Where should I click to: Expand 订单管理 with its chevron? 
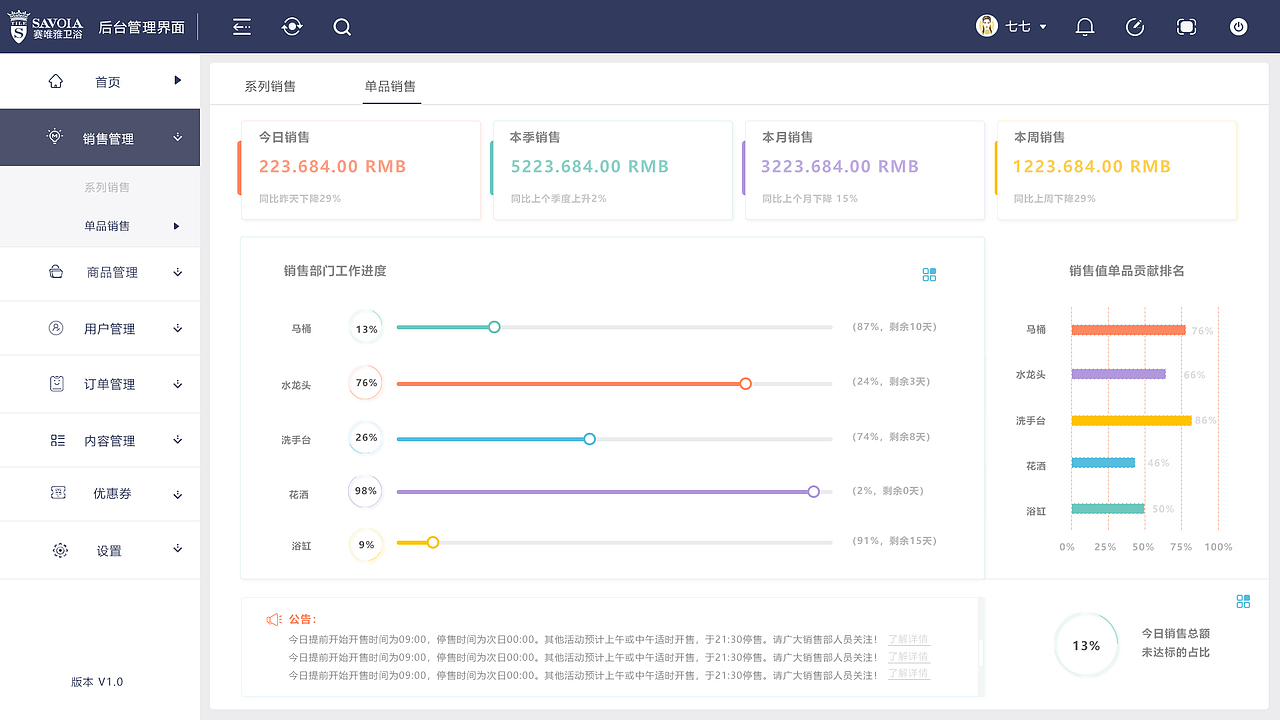coord(178,384)
